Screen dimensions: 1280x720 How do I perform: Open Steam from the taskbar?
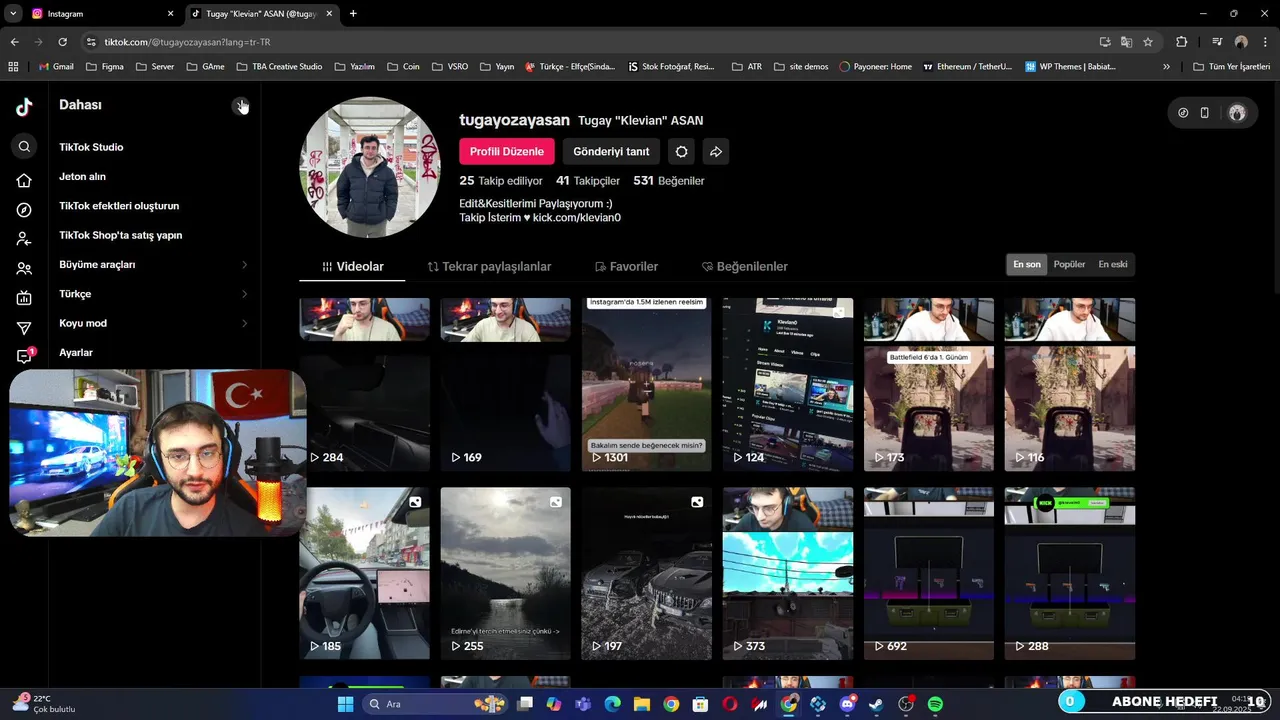tap(877, 704)
